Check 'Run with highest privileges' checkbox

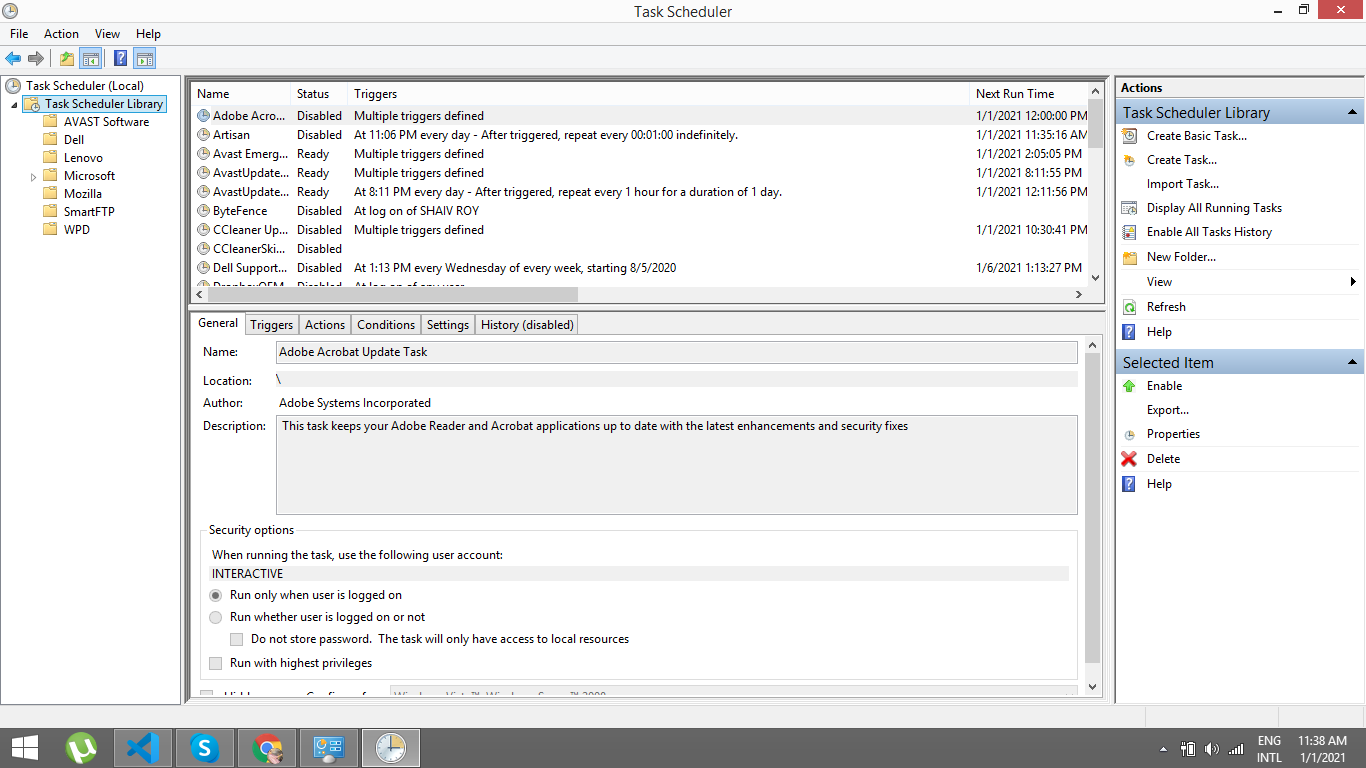pos(216,663)
